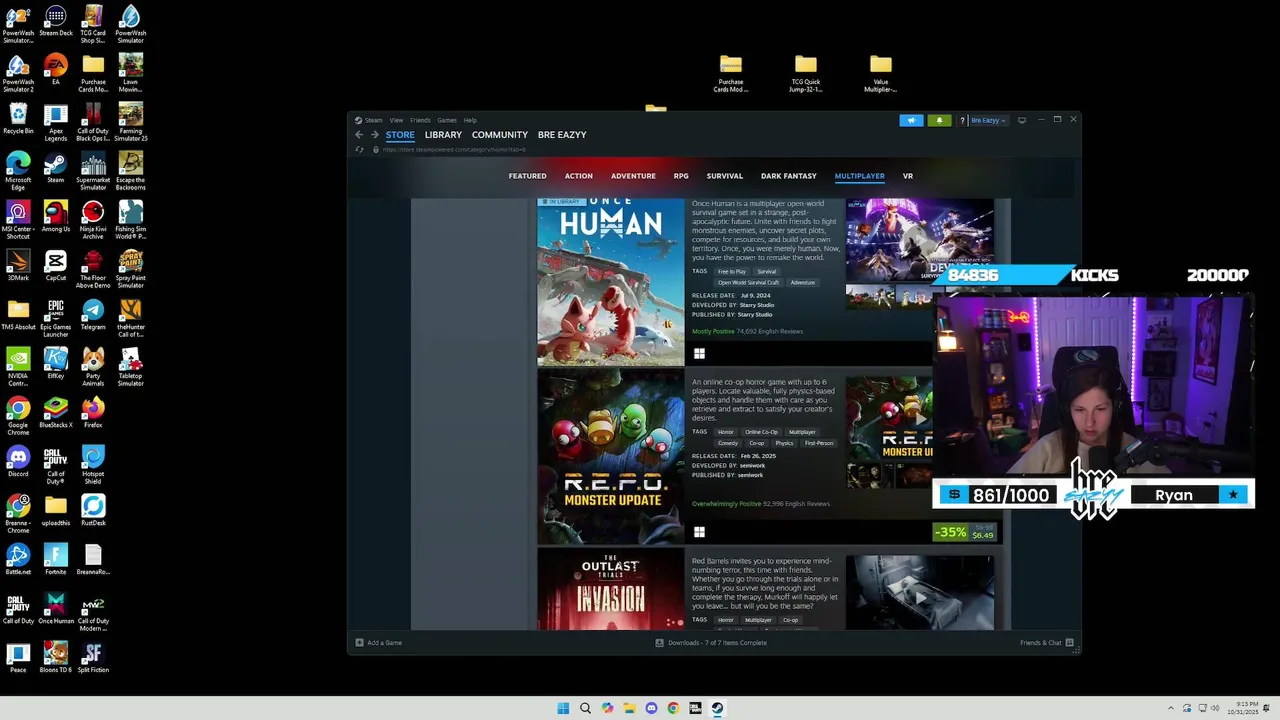Open the Windows Start menu
Image resolution: width=1280 pixels, height=720 pixels.
pos(563,708)
